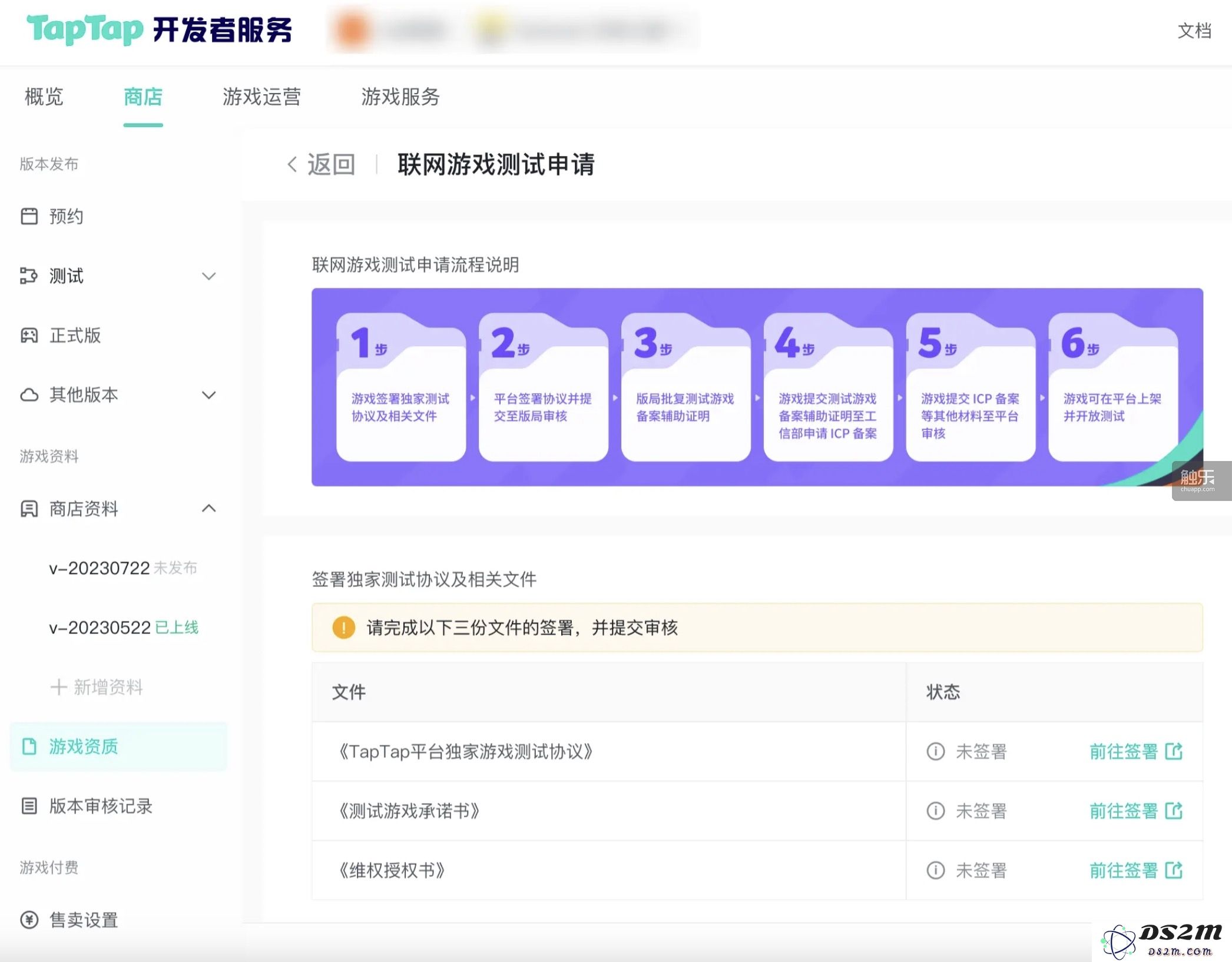
Task: Select the 商店 tab
Action: tap(143, 97)
